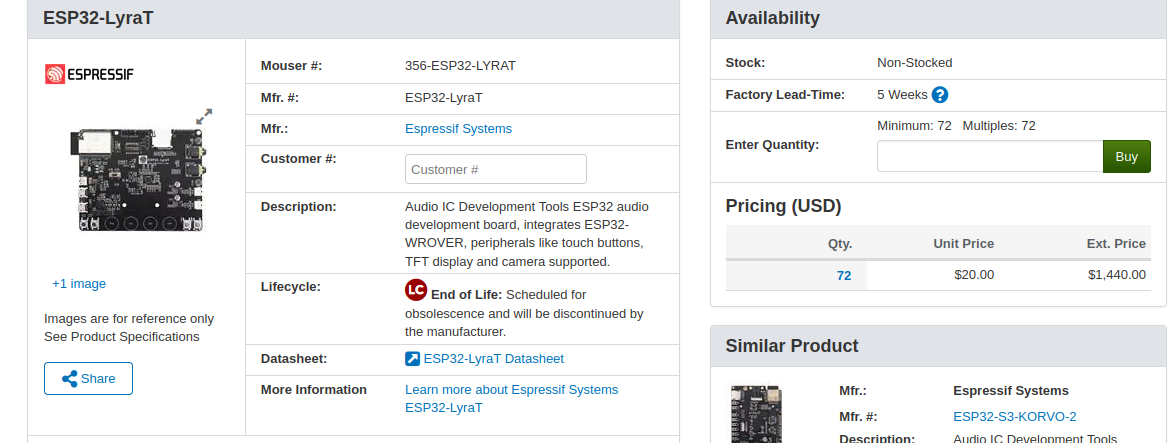Click Espressif Systems in Similar Product panel
Screen dimensions: 1174x443
1011,391
